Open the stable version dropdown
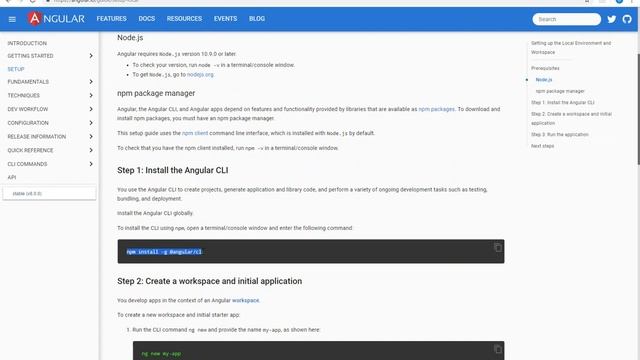The width and height of the screenshot is (640, 360). [49, 193]
